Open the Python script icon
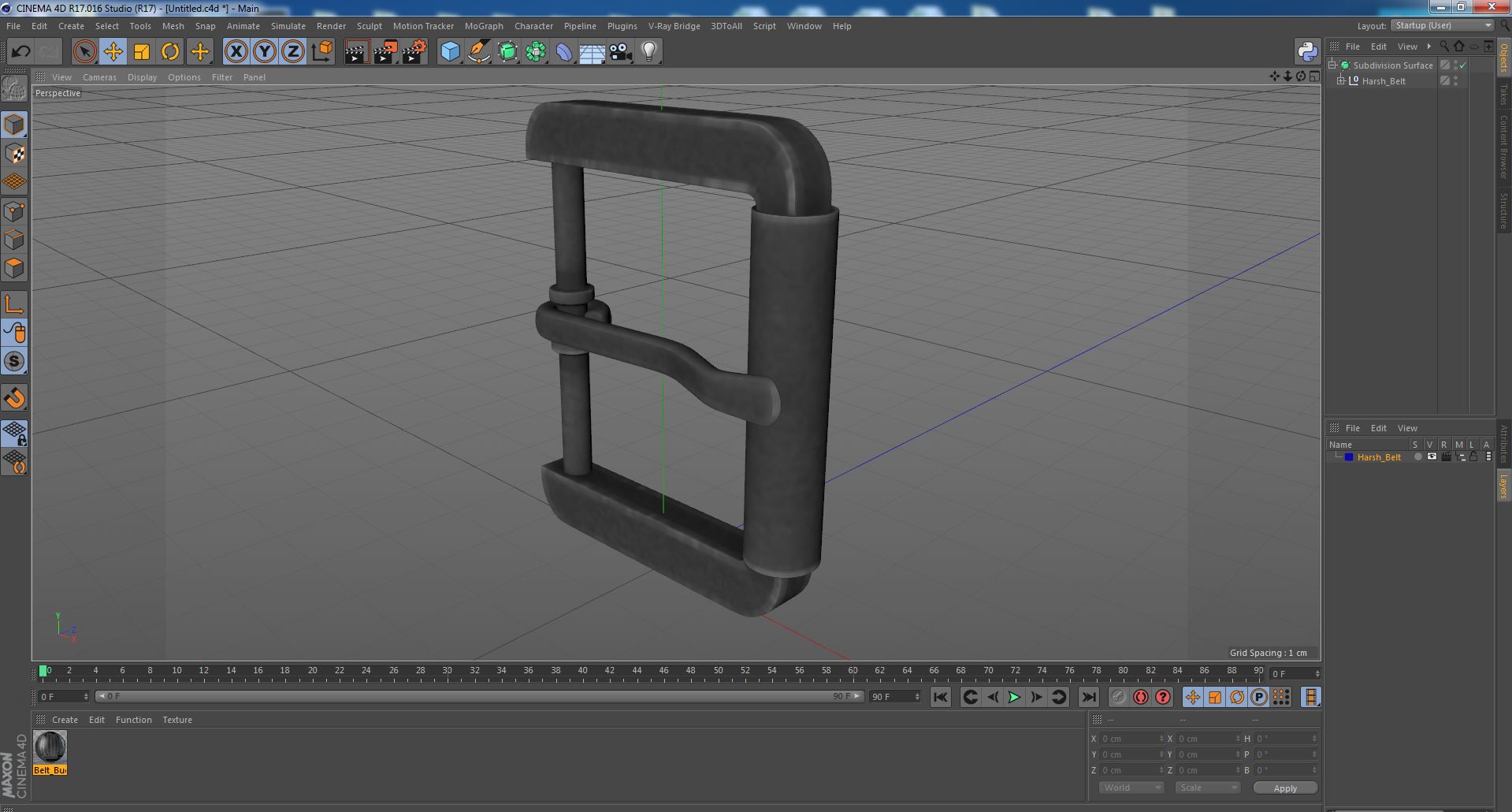This screenshot has width=1512, height=812. point(1308,52)
